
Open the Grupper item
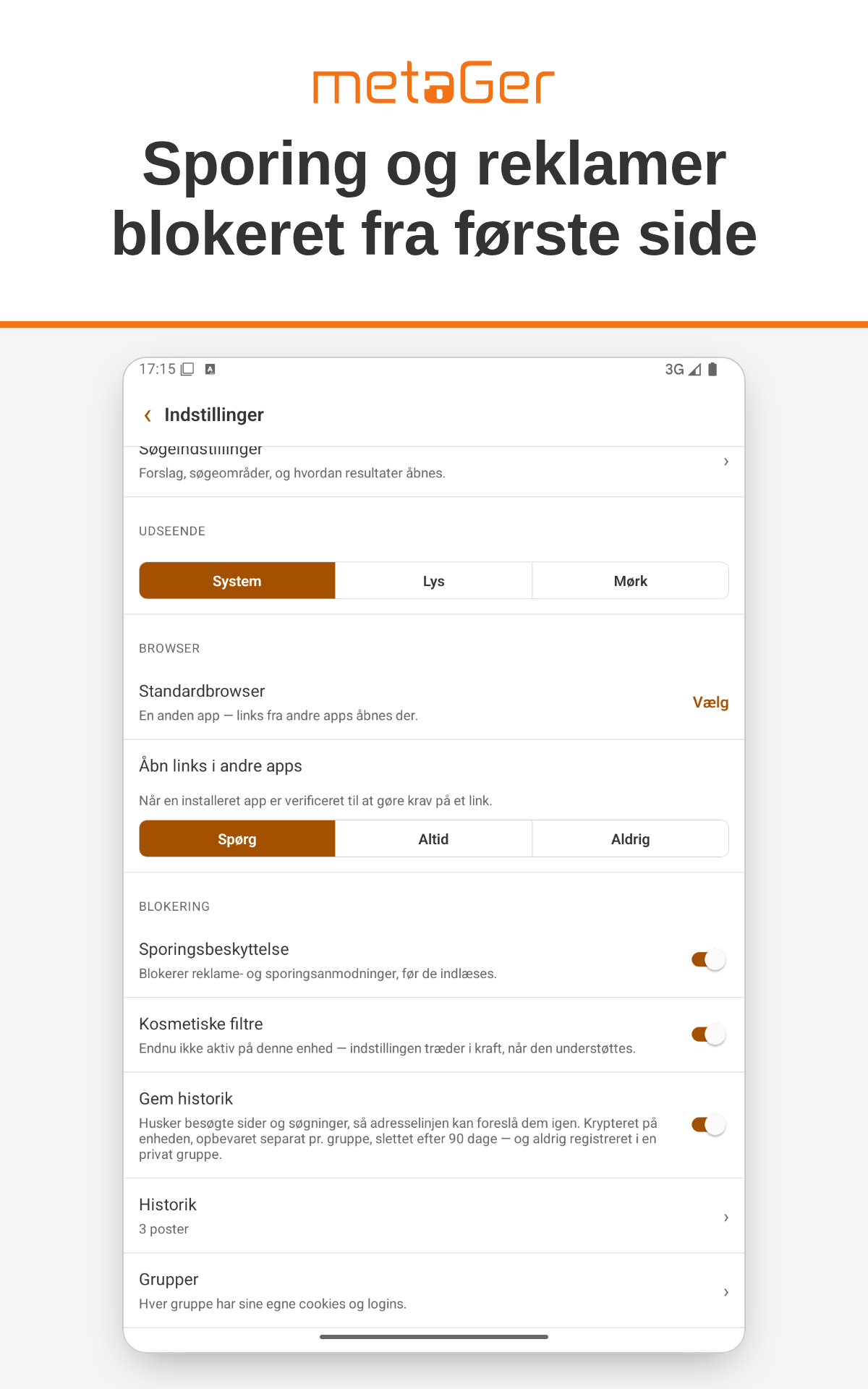click(434, 1291)
